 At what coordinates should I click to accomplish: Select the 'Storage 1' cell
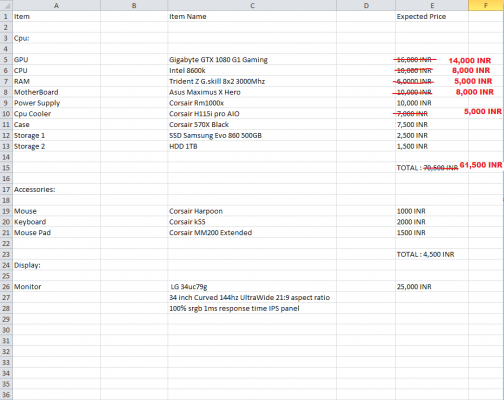click(56, 135)
